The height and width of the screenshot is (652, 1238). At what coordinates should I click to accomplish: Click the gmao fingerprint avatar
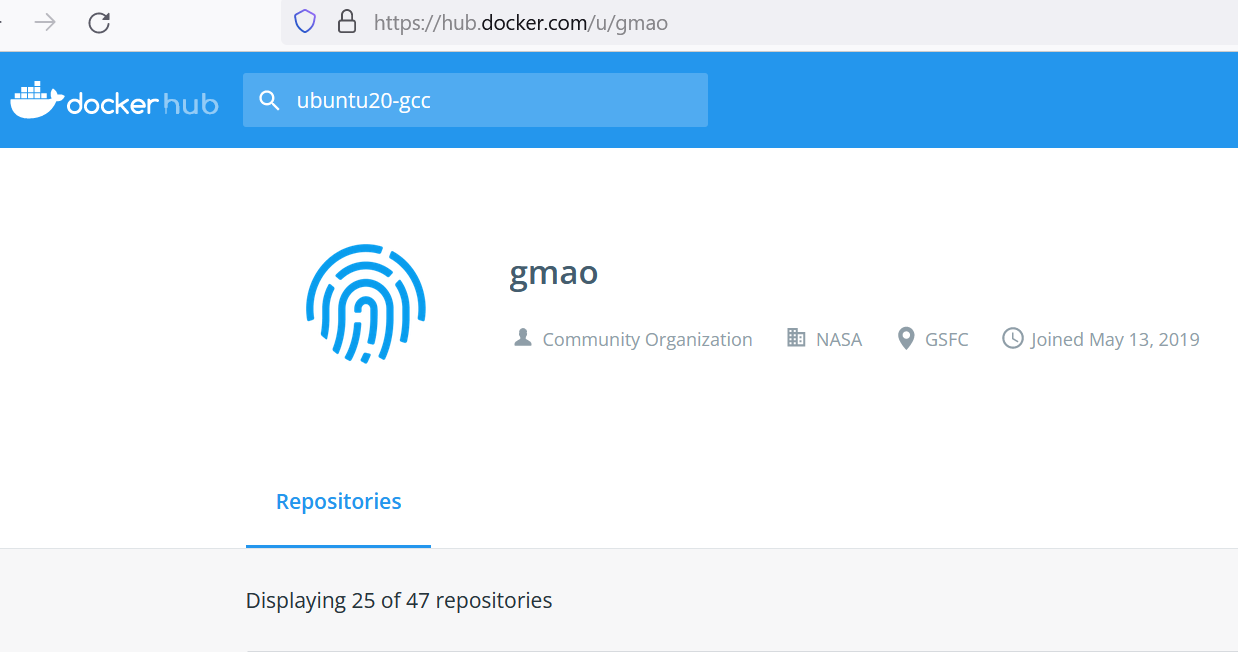tap(366, 303)
